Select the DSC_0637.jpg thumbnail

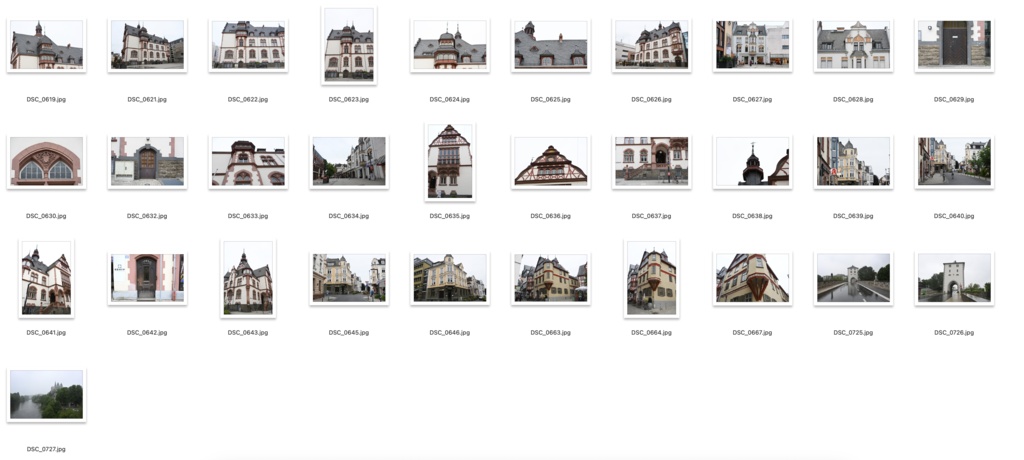(x=651, y=161)
